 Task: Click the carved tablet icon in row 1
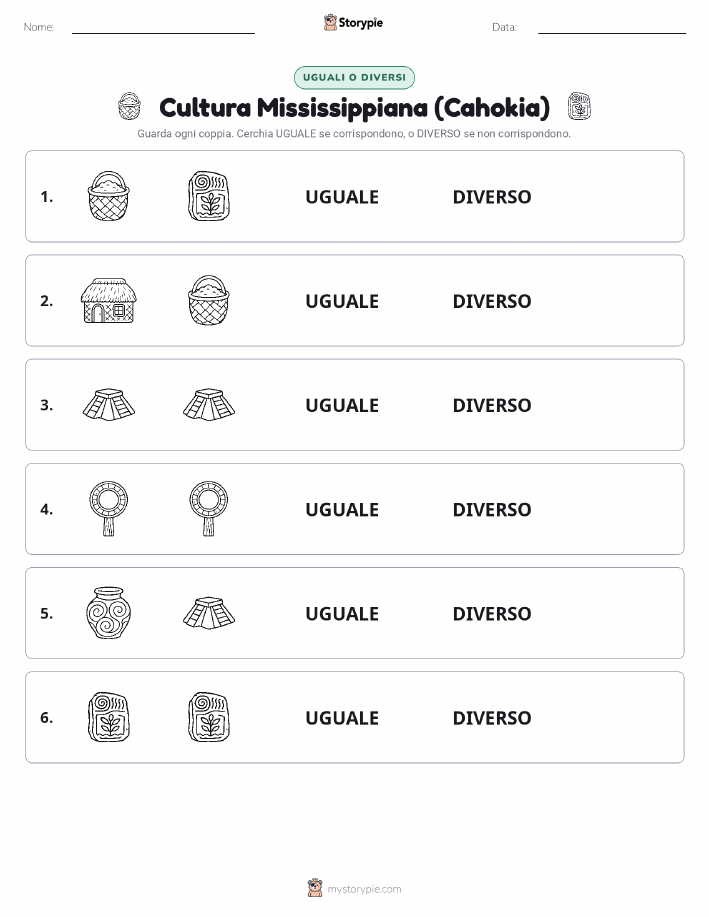pos(209,196)
